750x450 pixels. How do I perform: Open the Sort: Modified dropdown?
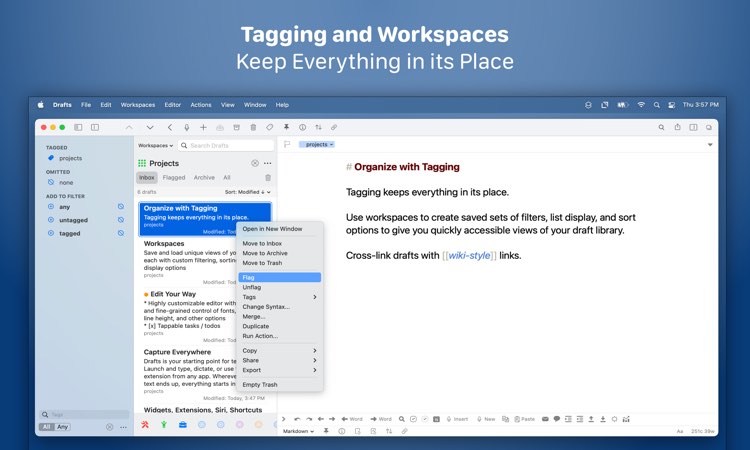[248, 192]
